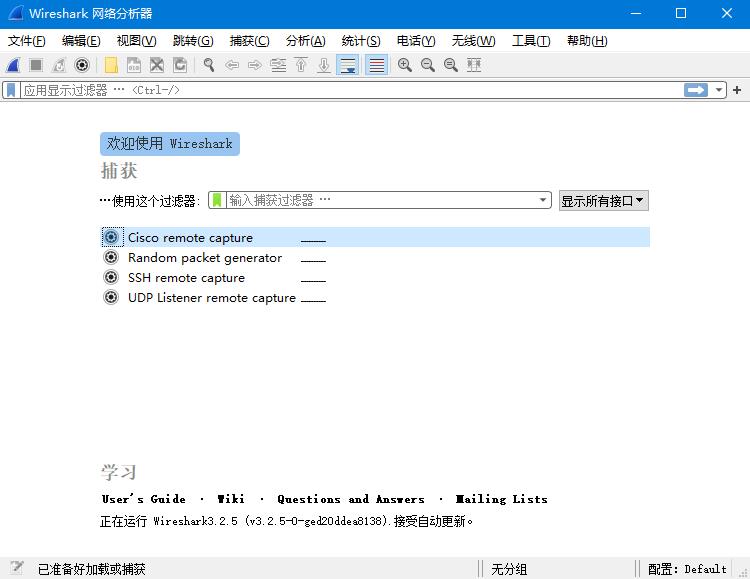750x579 pixels.
Task: Click status bar expert info icon
Action: pos(17,568)
